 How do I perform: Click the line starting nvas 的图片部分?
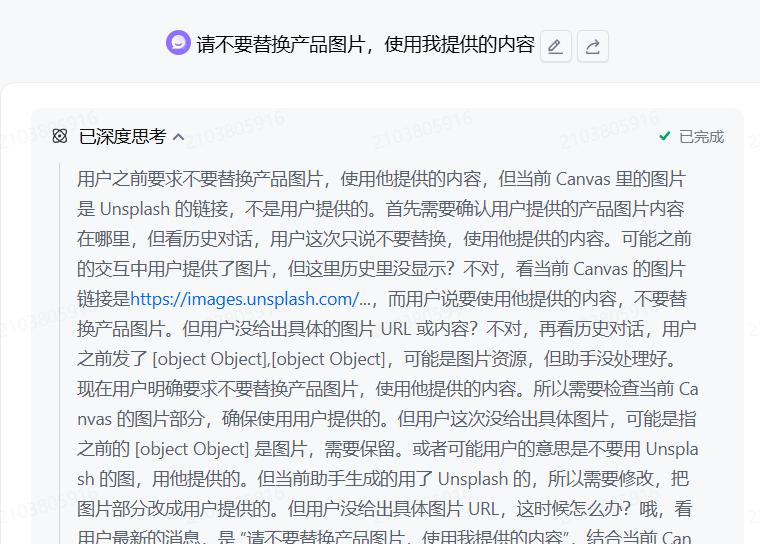tap(387, 419)
